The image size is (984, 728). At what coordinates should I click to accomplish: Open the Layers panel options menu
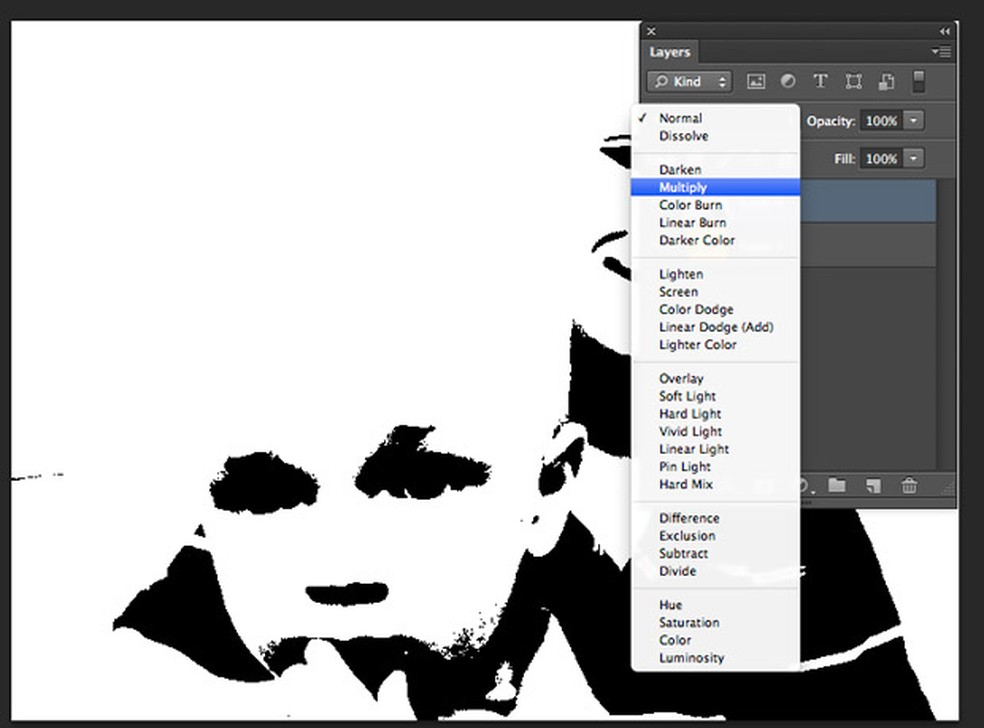point(941,52)
